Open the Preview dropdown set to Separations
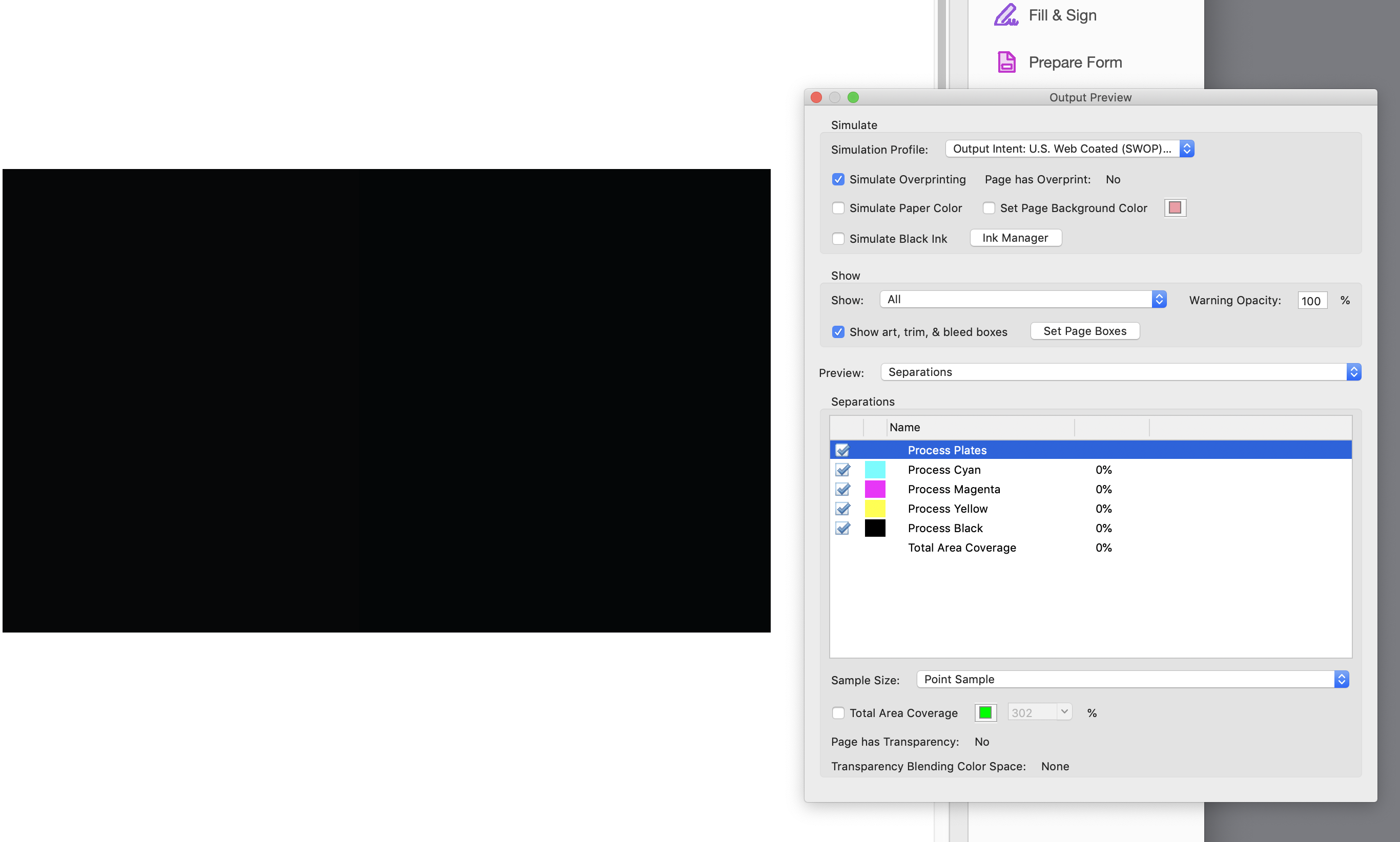Viewport: 1400px width, 842px height. pos(1354,372)
